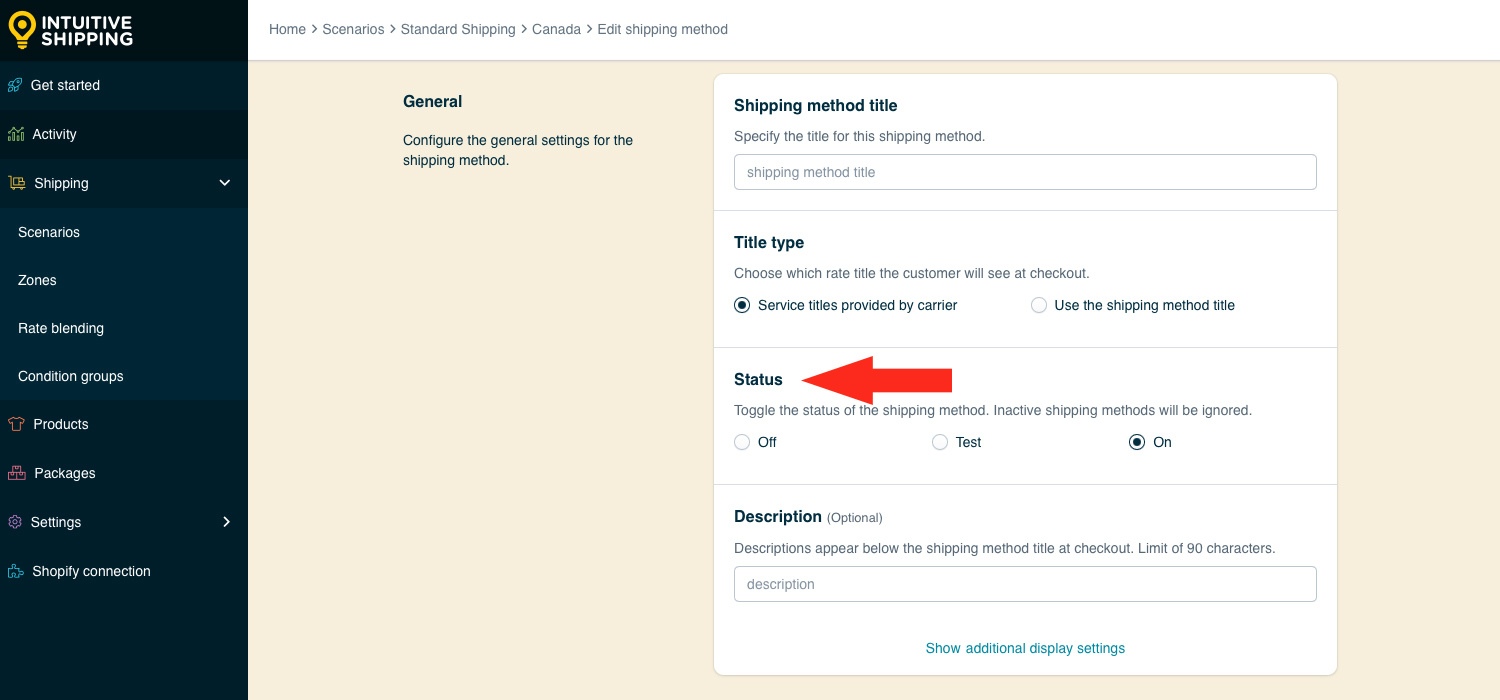Show additional display settings
This screenshot has height=700, width=1500.
pyautogui.click(x=1025, y=648)
